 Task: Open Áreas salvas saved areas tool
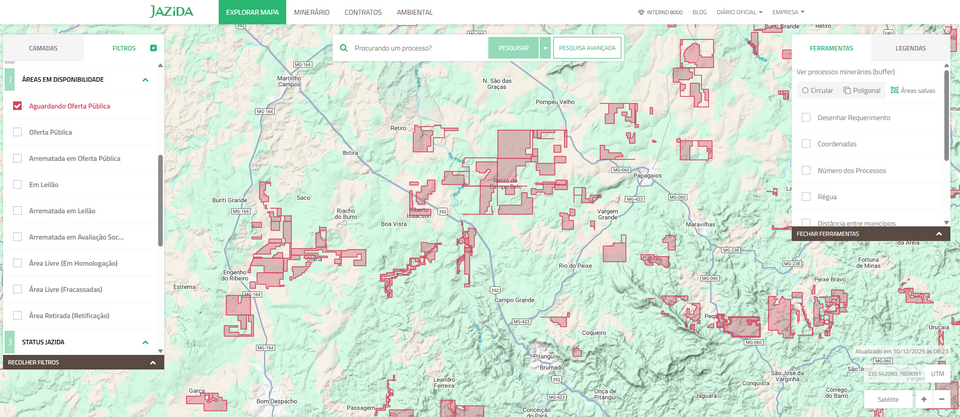tap(912, 90)
